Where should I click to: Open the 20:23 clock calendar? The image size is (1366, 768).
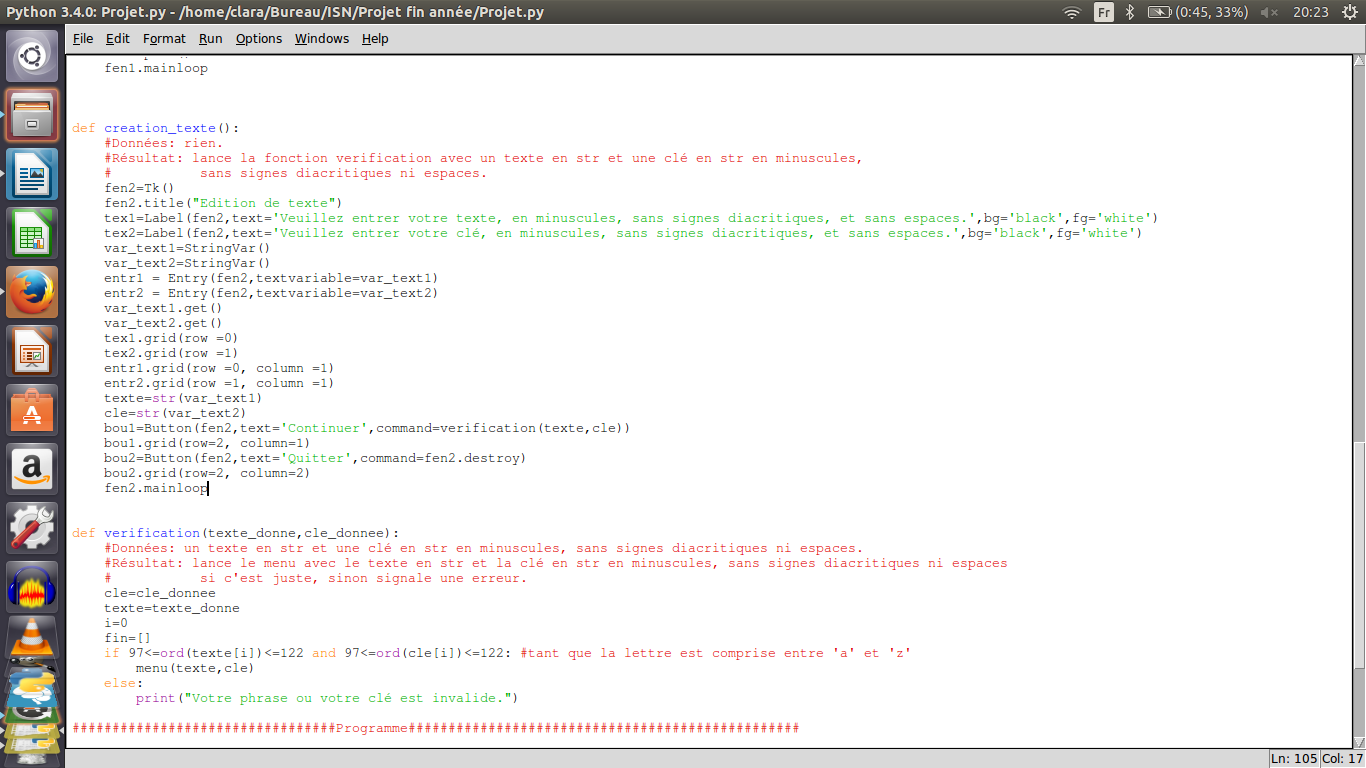pos(1310,12)
